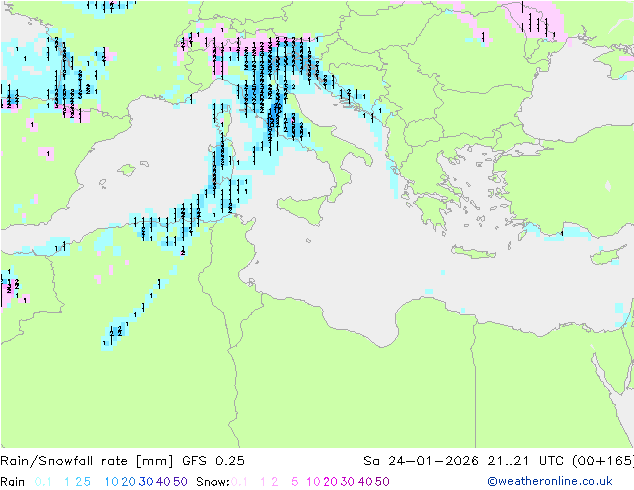Click the Snow legend value 10
Viewport: 634px width, 490px height.
[x=313, y=482]
